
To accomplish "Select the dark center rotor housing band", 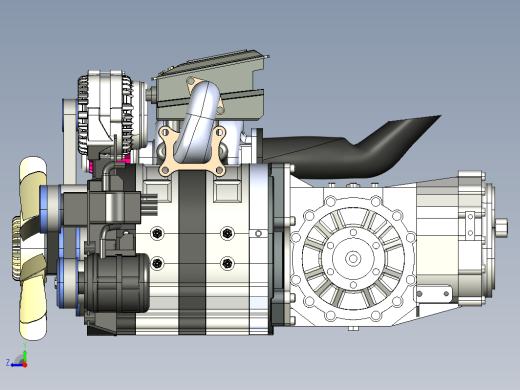I will click(192, 253).
